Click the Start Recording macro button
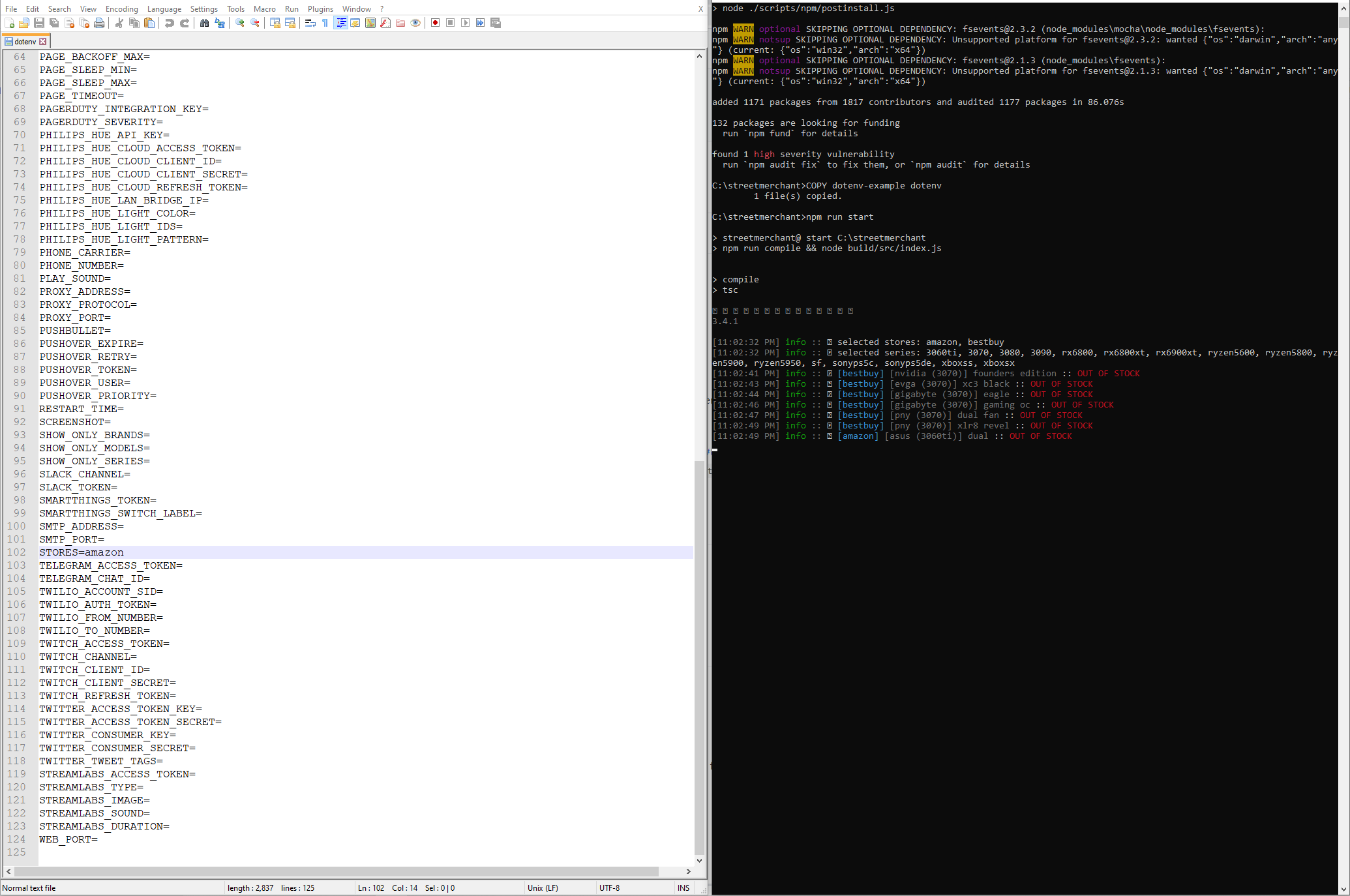 tap(435, 23)
